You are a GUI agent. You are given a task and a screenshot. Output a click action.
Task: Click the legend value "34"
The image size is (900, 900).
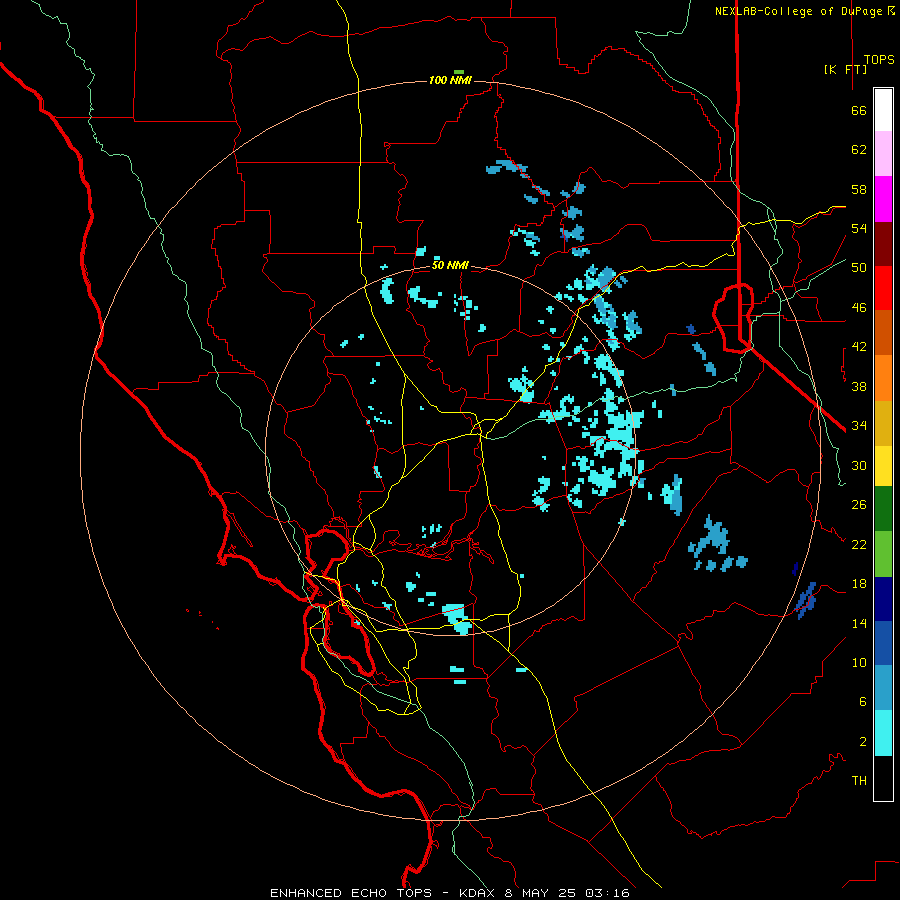click(x=859, y=425)
